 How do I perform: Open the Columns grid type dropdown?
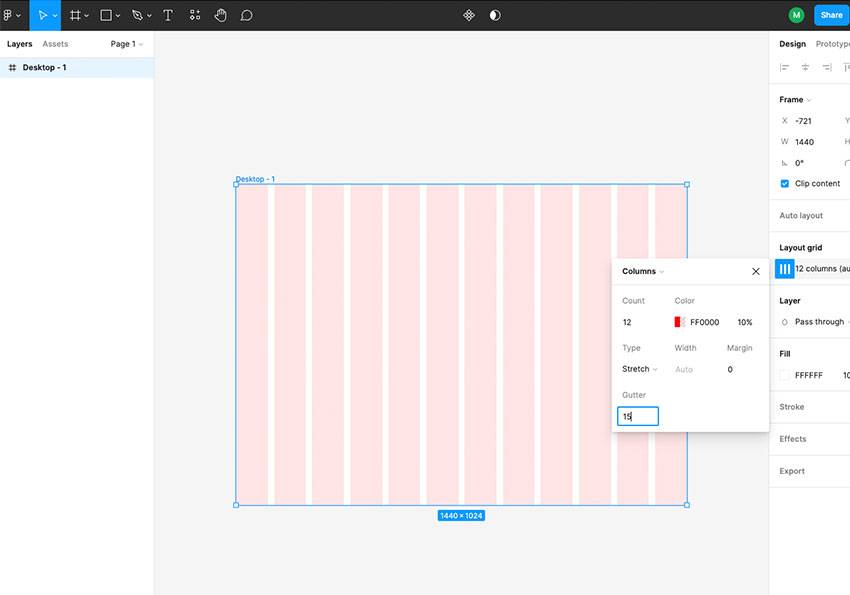pos(643,271)
